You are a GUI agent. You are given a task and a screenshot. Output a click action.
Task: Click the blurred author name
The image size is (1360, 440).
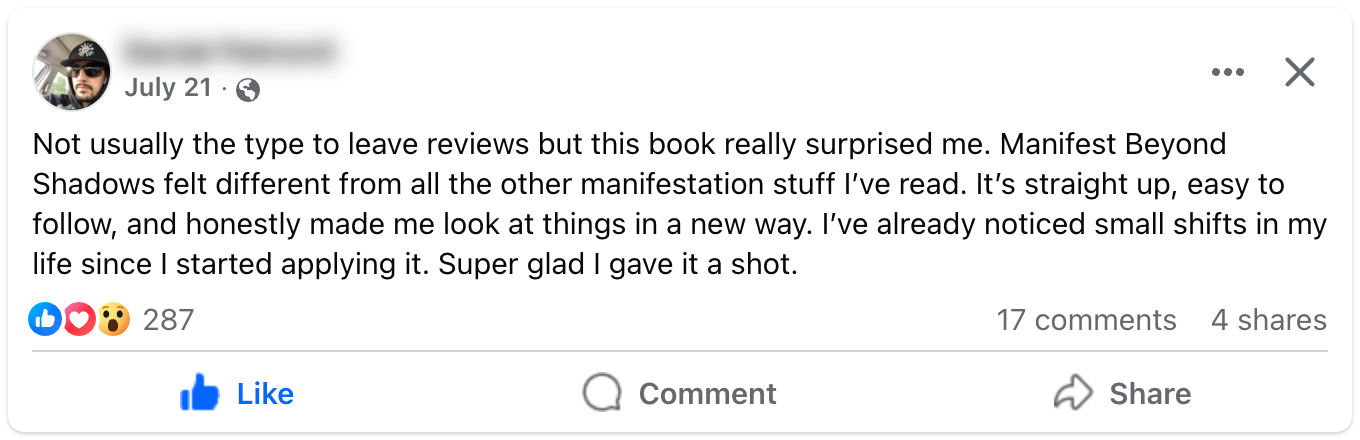(230, 49)
